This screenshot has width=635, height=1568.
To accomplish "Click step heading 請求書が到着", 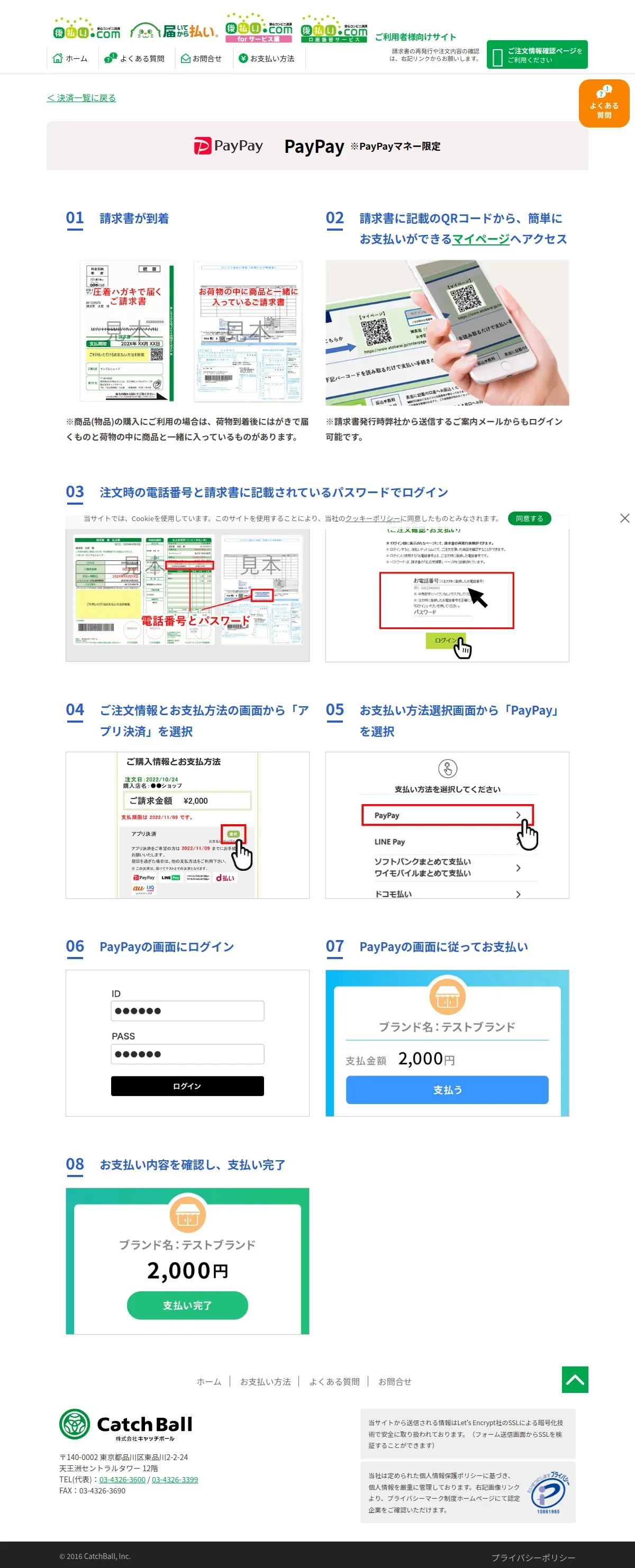I will [x=134, y=218].
